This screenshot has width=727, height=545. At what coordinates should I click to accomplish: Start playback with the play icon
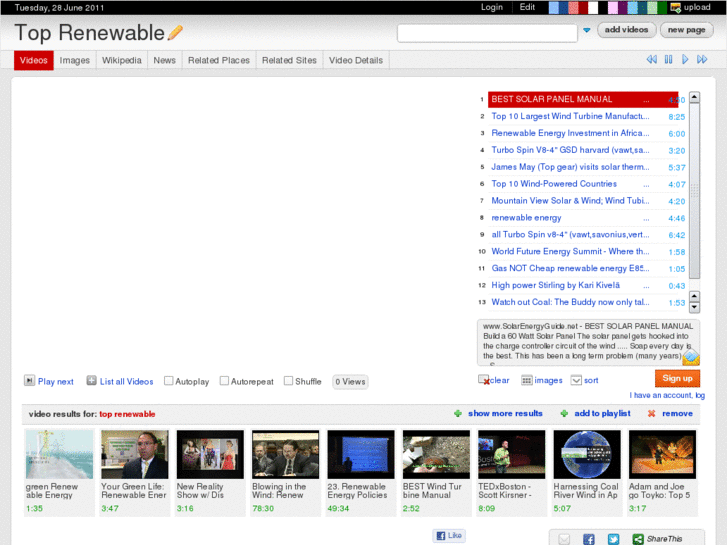pyautogui.click(x=685, y=59)
